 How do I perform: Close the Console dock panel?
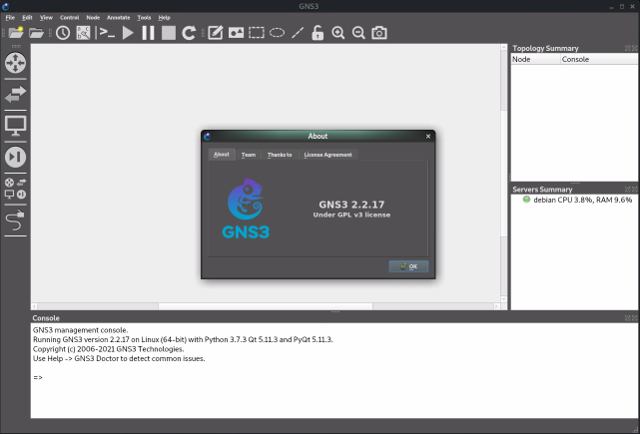tap(635, 318)
